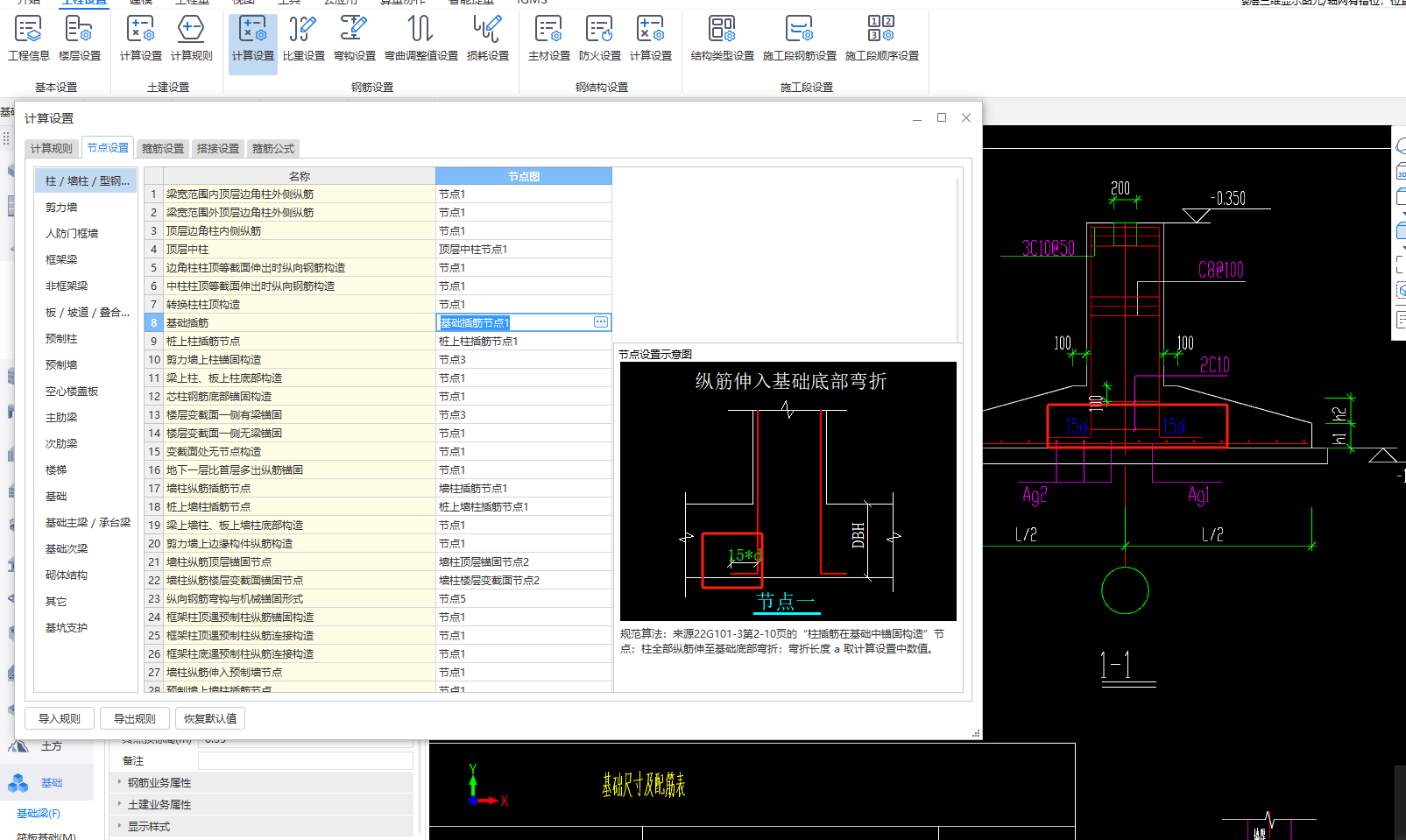Select row 转换柱柱顶构造
This screenshot has height=840, width=1406.
click(x=378, y=304)
